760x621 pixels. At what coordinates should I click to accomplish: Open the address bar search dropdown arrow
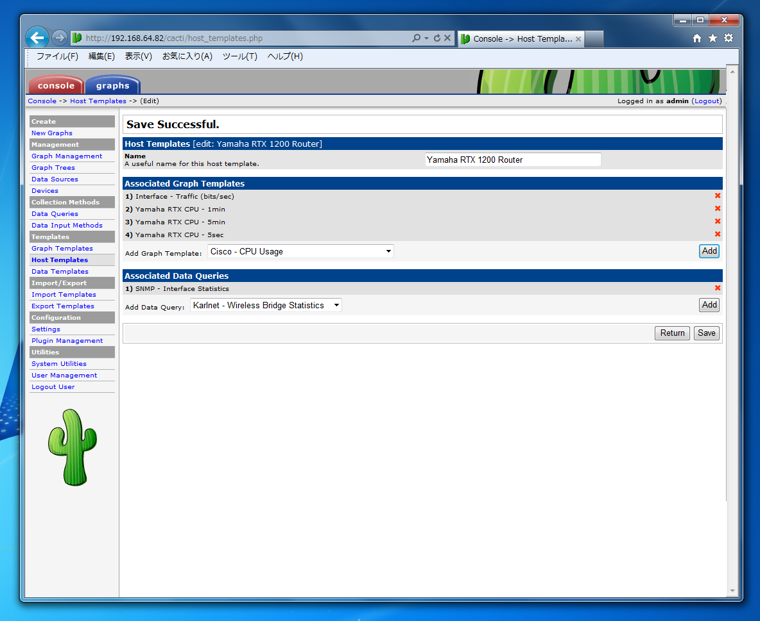(x=427, y=38)
